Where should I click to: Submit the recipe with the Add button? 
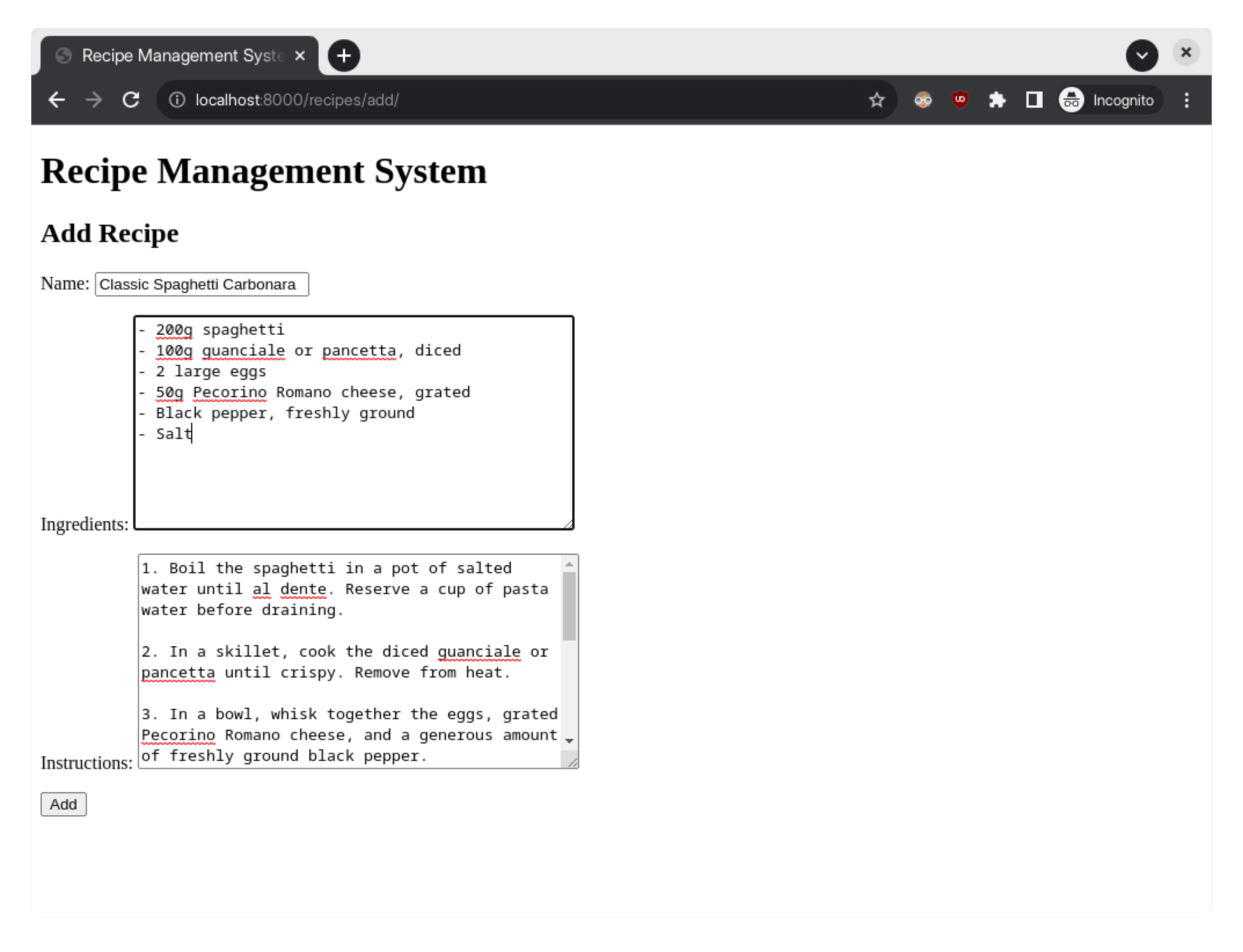[64, 804]
